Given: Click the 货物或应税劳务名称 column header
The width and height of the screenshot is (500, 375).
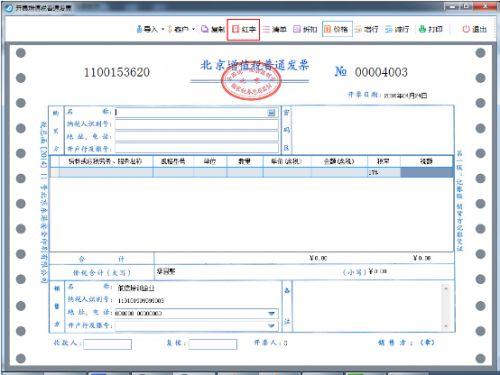Looking at the screenshot, I should [x=105, y=161].
